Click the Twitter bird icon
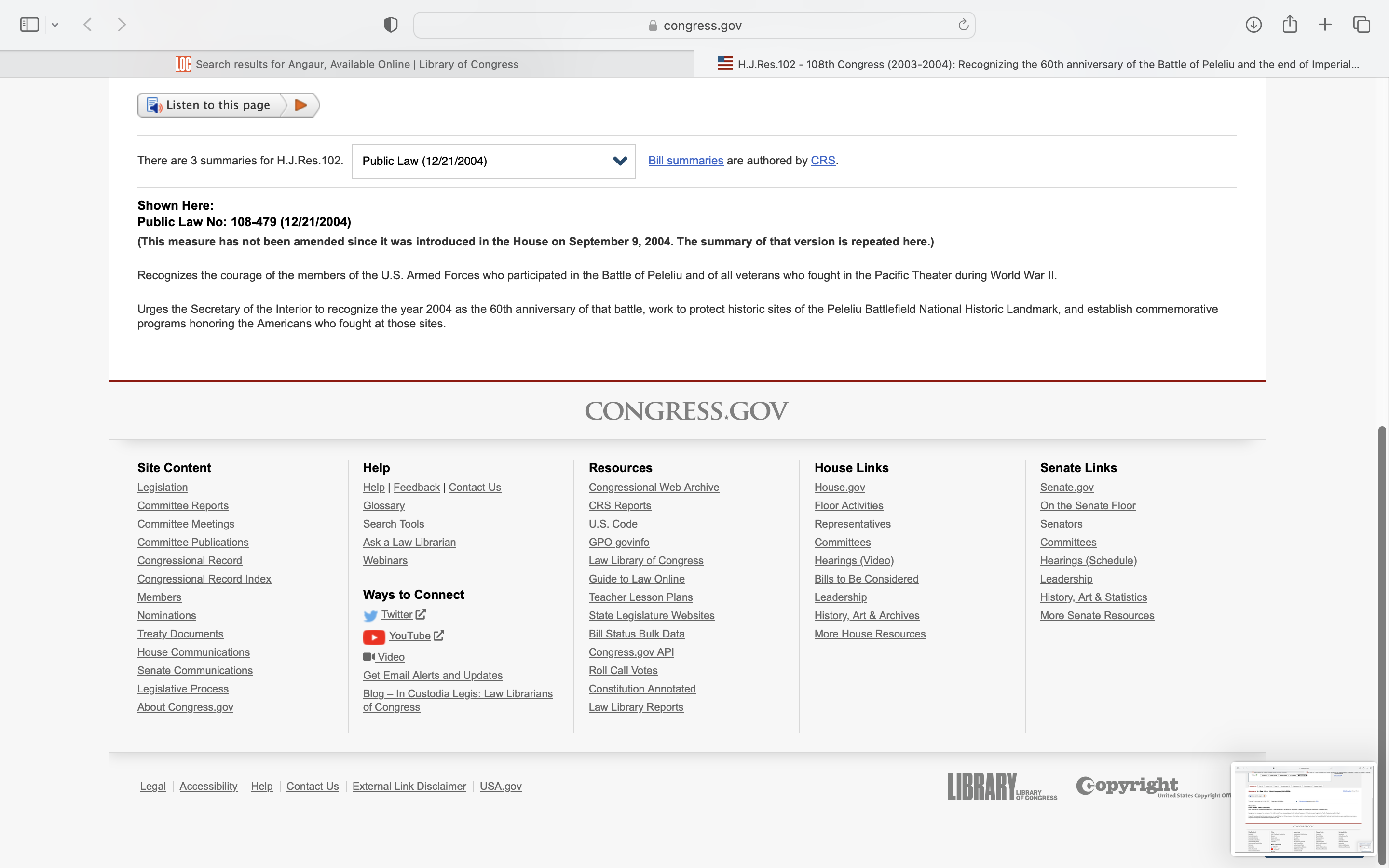 pos(370,615)
